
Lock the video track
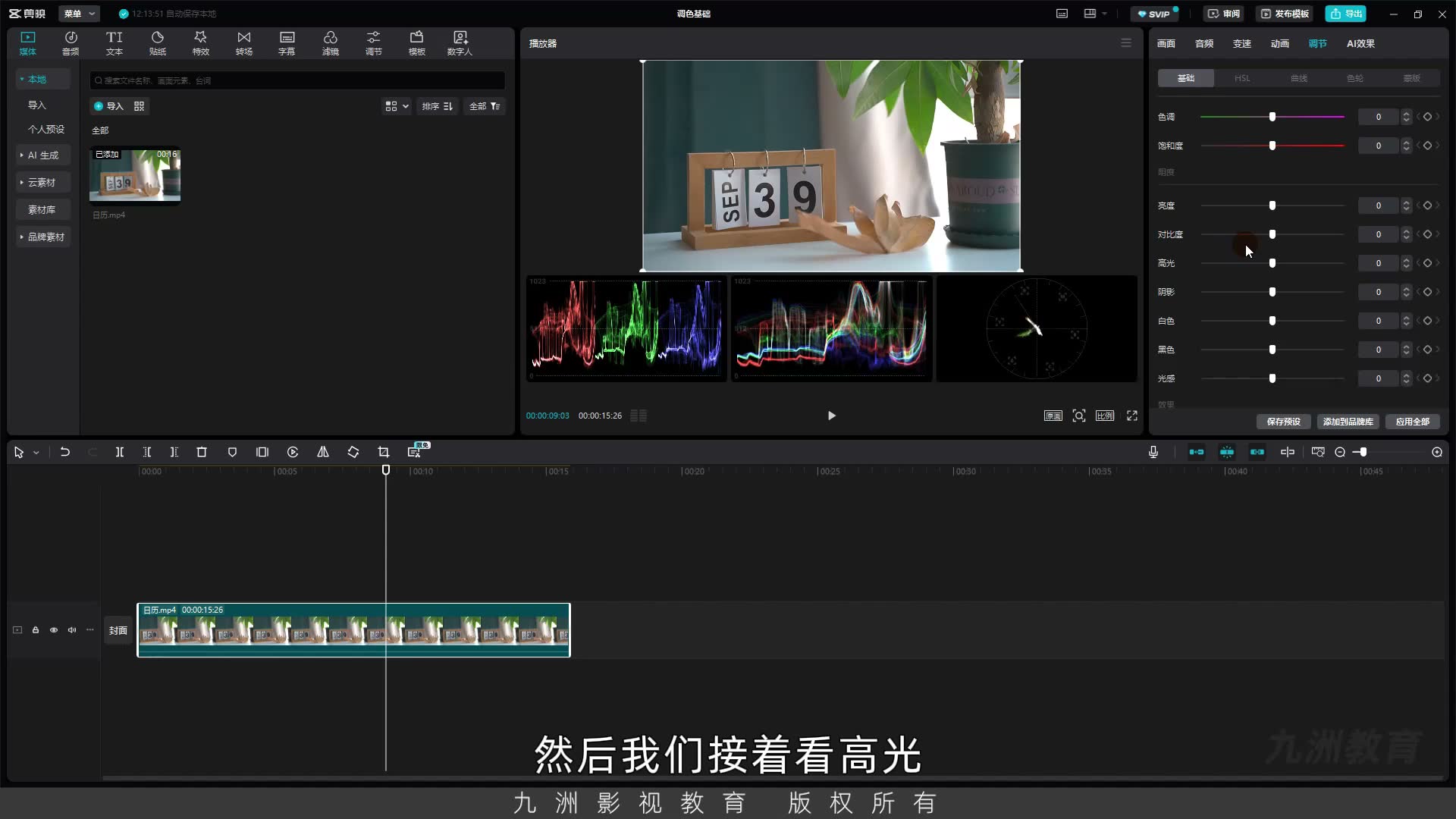tap(36, 630)
